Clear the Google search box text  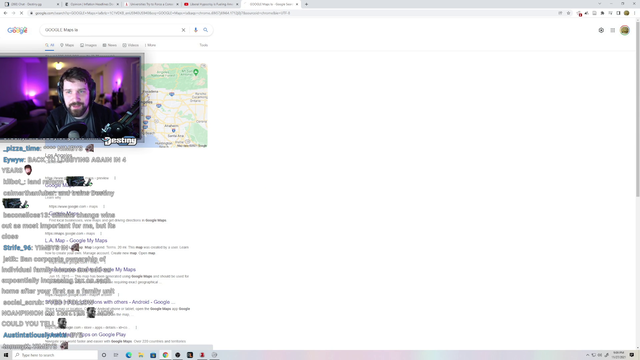click(183, 30)
